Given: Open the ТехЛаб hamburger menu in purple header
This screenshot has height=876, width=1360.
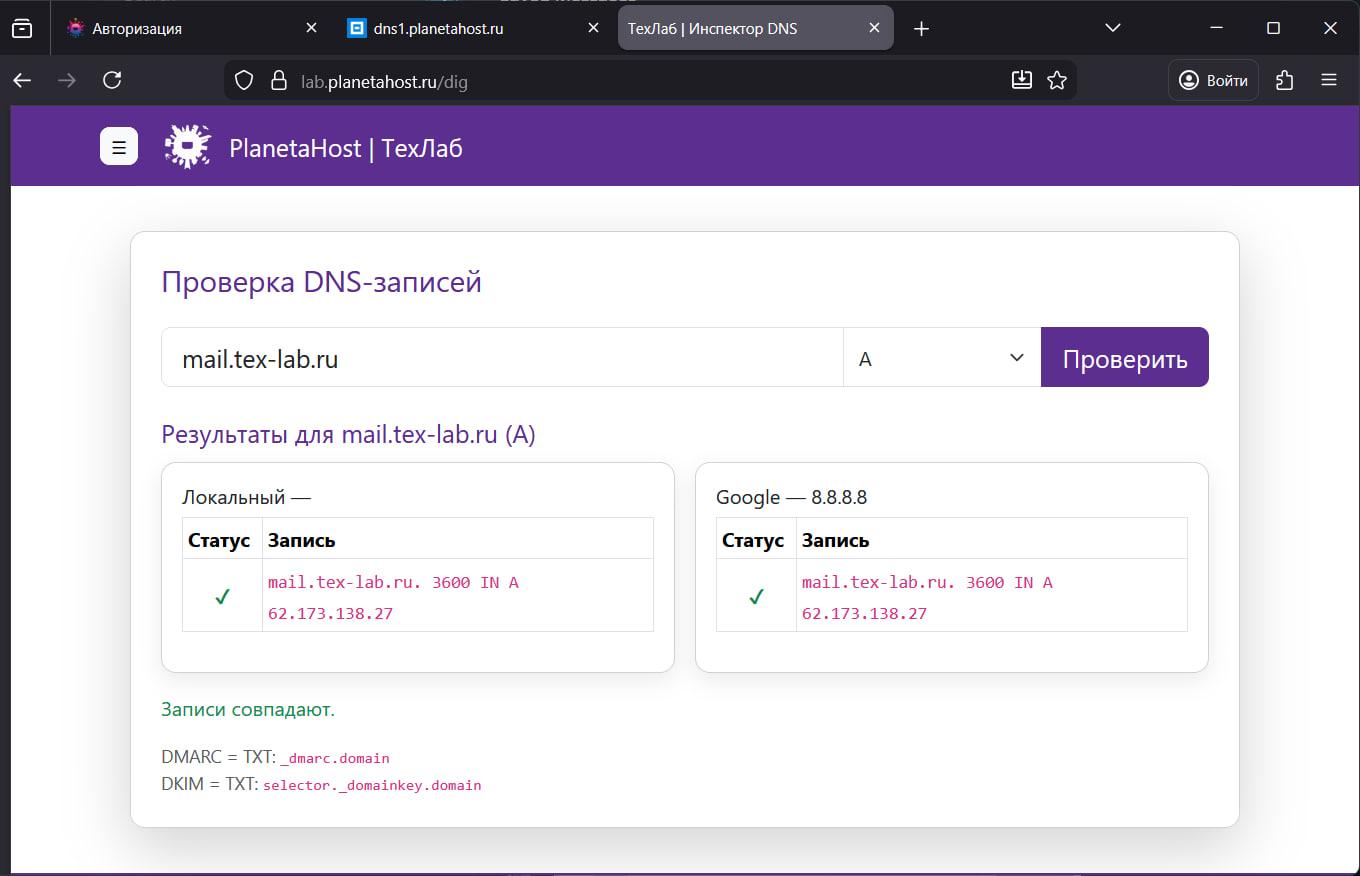Looking at the screenshot, I should [118, 145].
